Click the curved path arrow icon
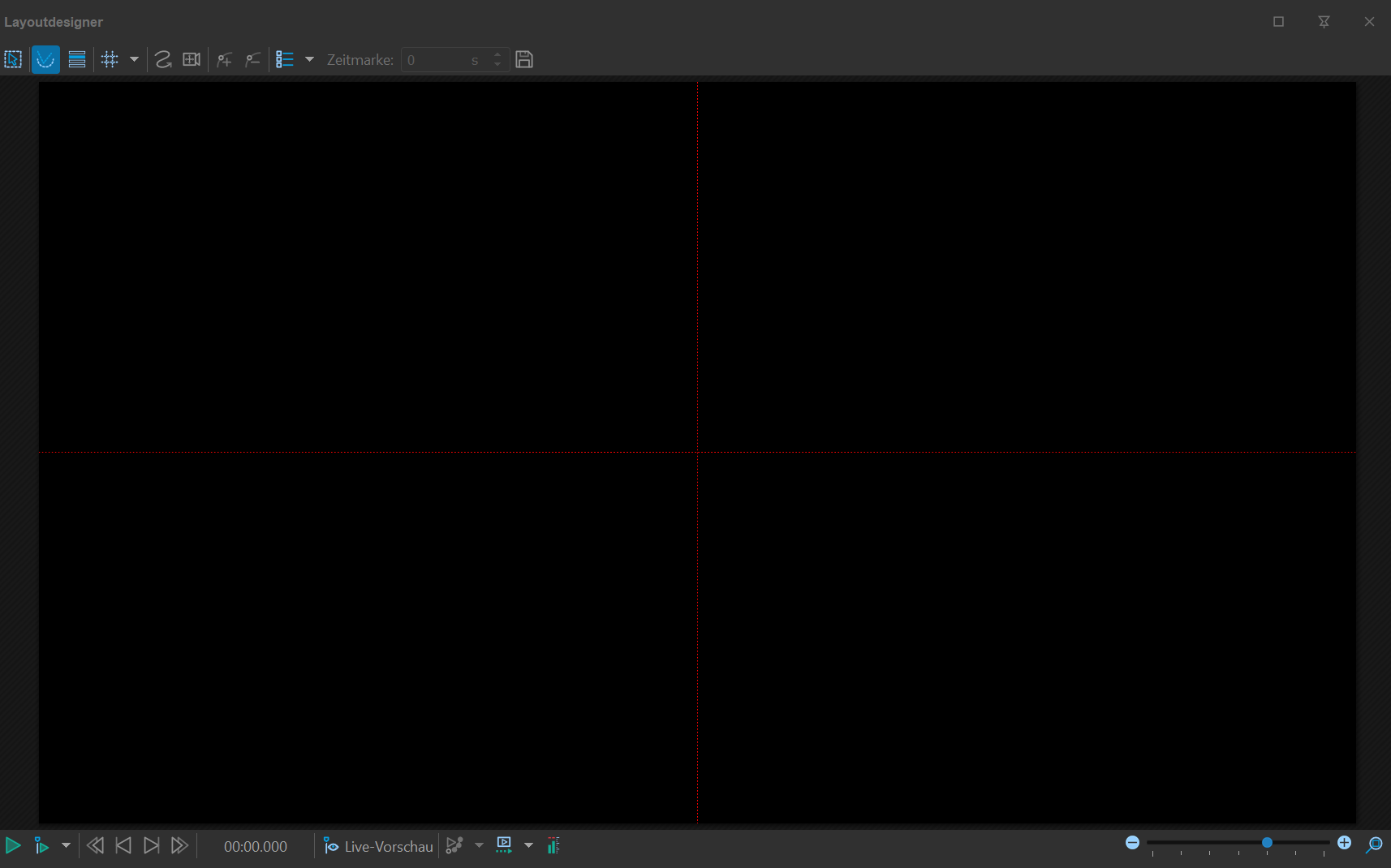Image resolution: width=1391 pixels, height=868 pixels. [163, 59]
